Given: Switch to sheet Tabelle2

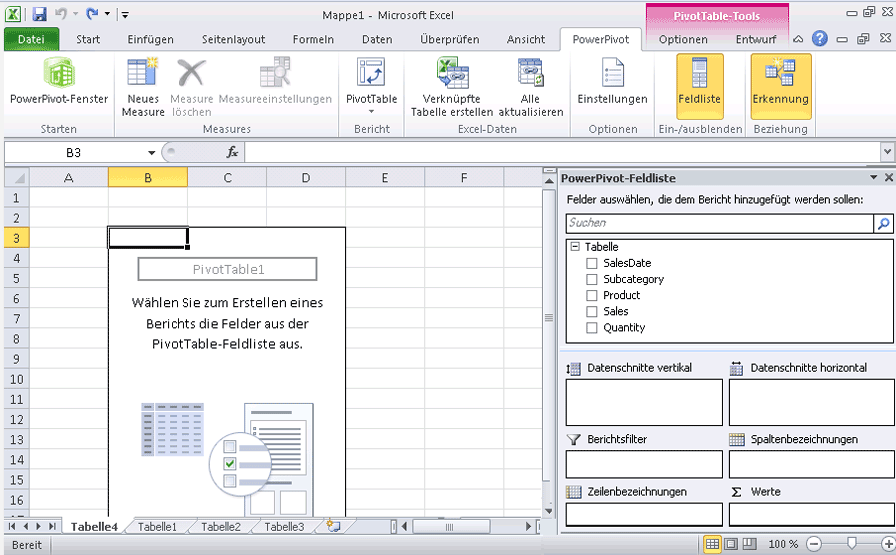Looking at the screenshot, I should [x=221, y=526].
